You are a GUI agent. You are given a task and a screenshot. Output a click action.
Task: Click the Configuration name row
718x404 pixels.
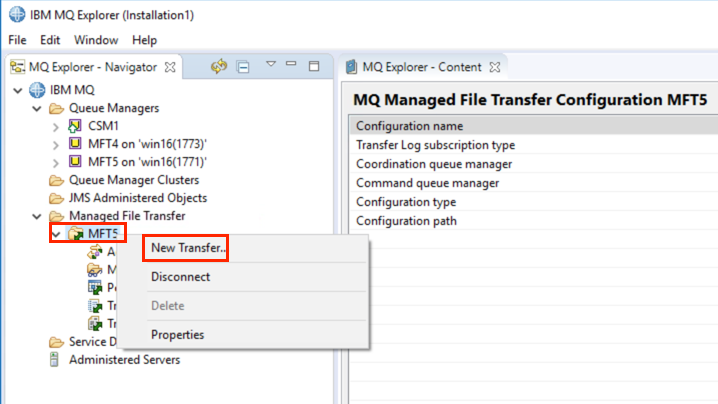533,126
